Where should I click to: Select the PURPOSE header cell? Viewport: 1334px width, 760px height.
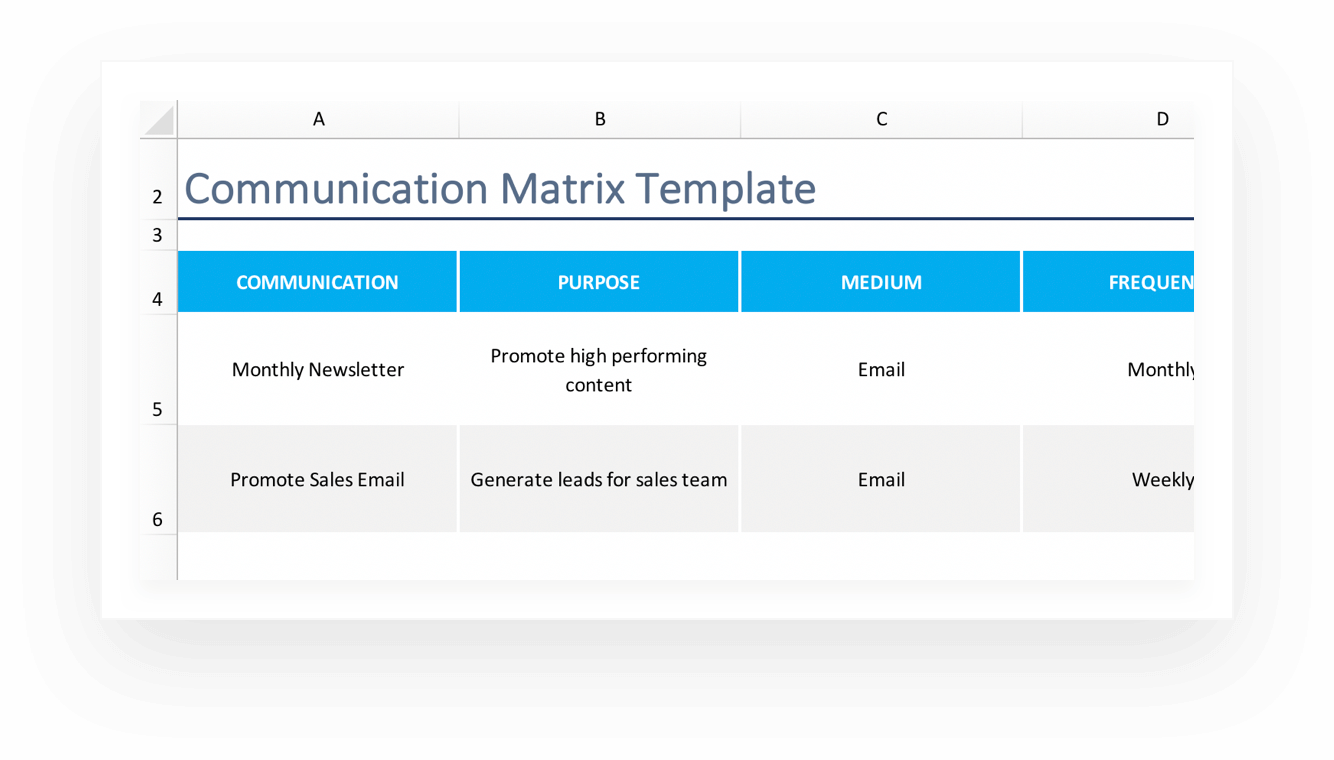(x=599, y=282)
